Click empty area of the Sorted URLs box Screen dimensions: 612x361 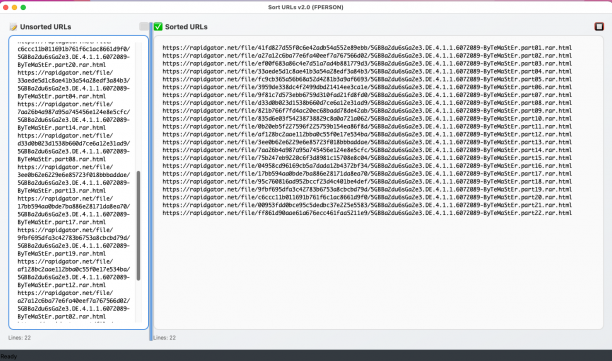point(379,273)
